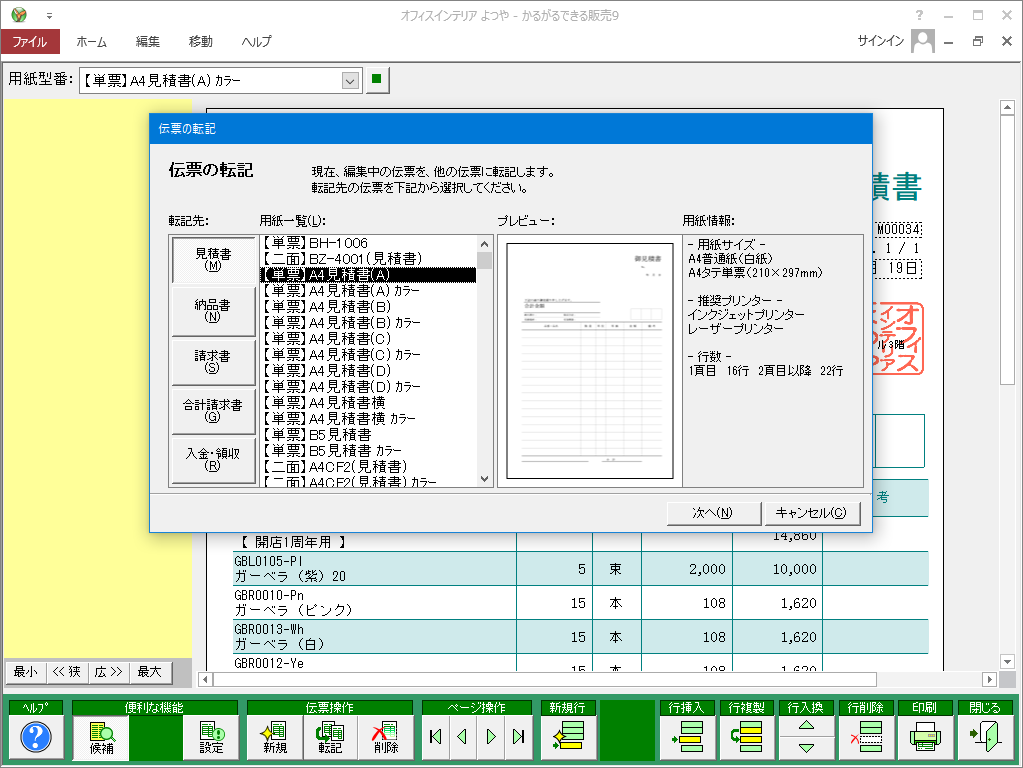Open the ホーム tab
The image size is (1023, 768).
[91, 41]
